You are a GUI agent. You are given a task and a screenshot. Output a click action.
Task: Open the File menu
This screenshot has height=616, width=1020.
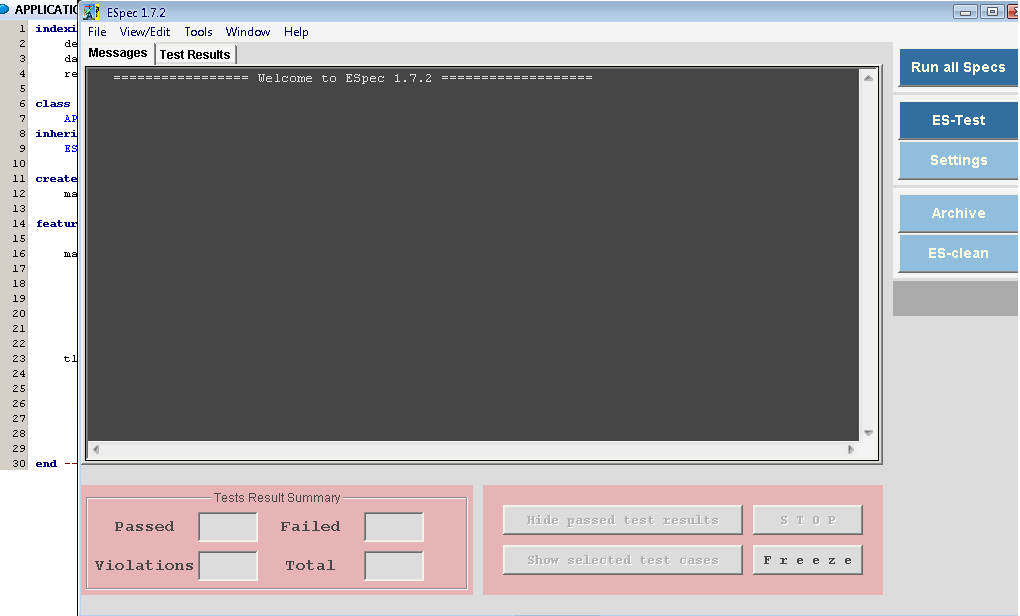coord(97,32)
